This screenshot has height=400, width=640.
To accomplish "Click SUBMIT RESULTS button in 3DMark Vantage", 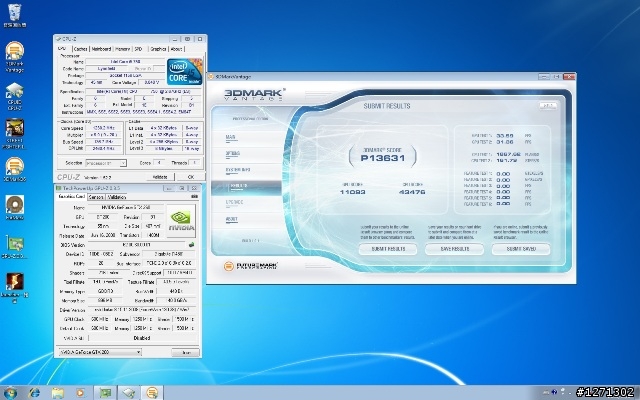I will [x=388, y=249].
